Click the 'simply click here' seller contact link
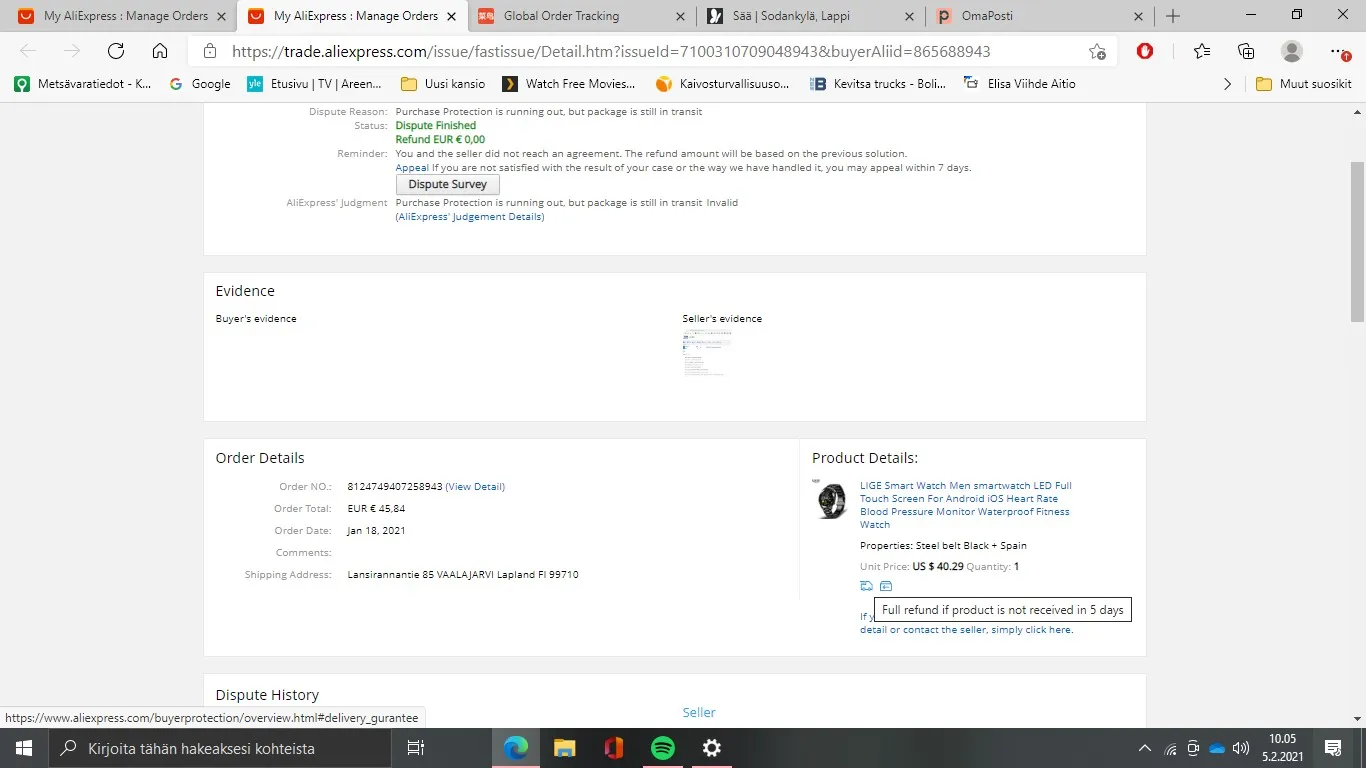The height and width of the screenshot is (768, 1366). [x=1031, y=630]
